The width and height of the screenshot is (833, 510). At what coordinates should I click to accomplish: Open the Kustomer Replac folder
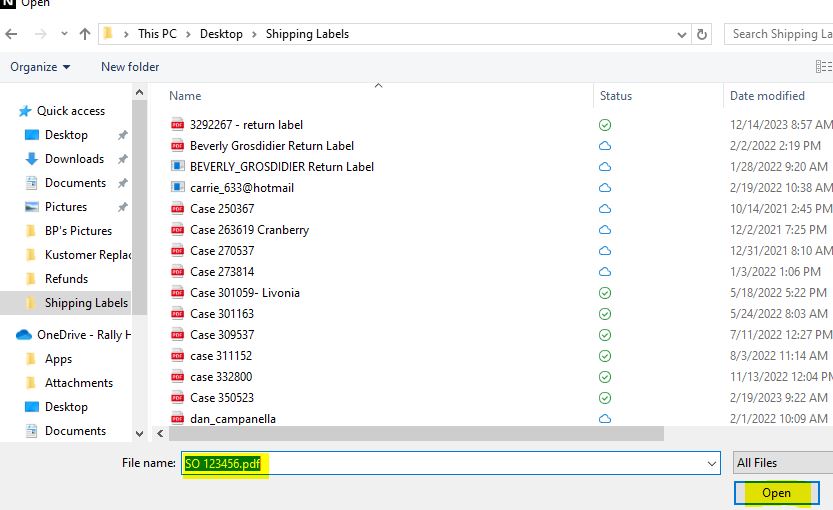point(88,254)
